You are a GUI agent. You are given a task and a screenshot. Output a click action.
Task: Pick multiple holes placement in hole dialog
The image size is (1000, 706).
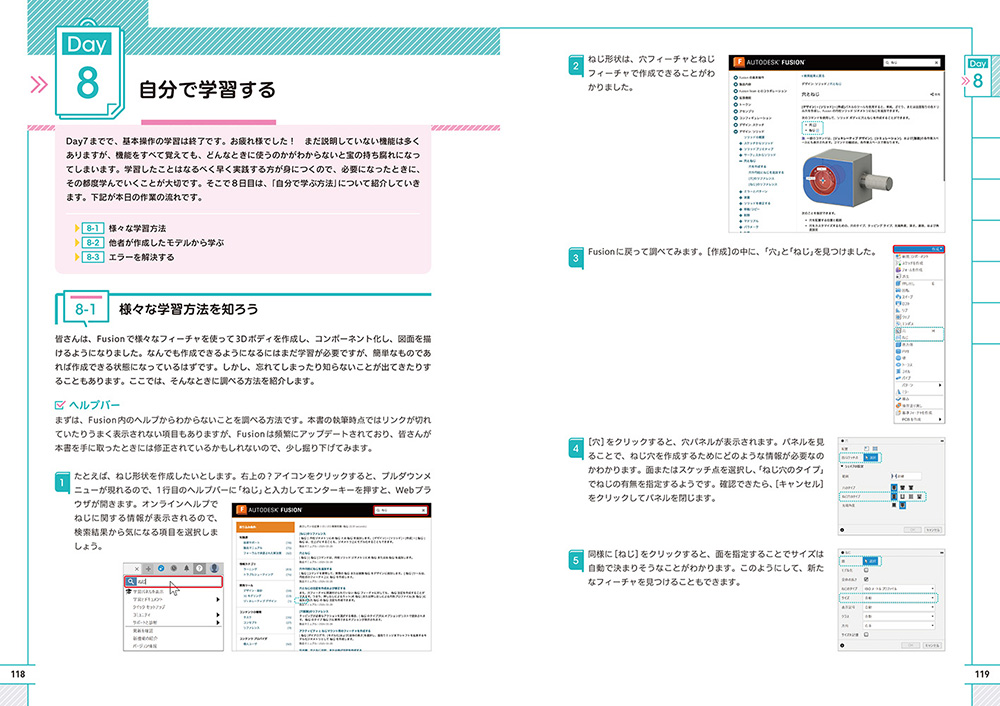(875, 448)
